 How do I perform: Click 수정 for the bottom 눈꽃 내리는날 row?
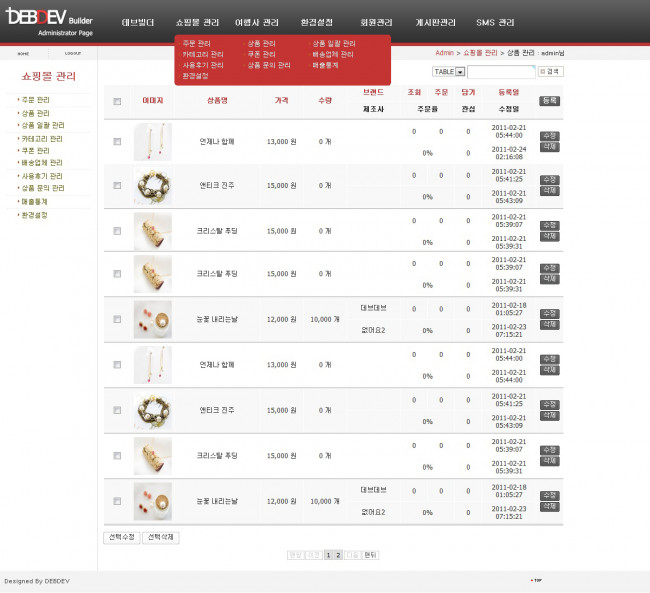click(550, 496)
